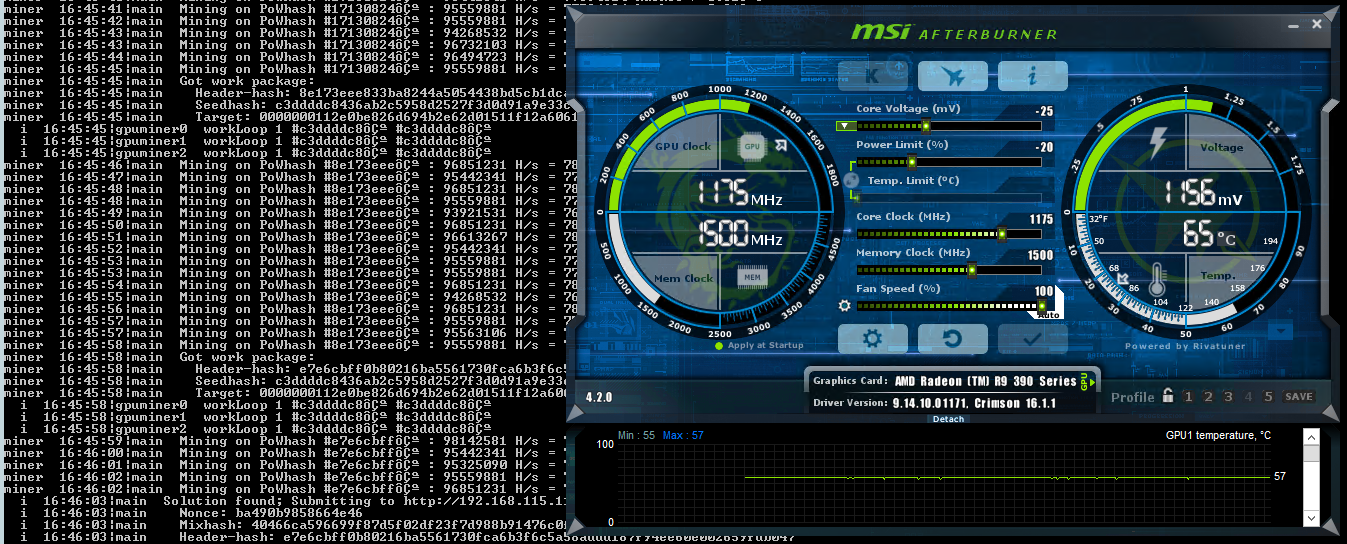Click the monitor graph scrollbar thumb
The width and height of the screenshot is (1347, 544).
click(x=1312, y=453)
